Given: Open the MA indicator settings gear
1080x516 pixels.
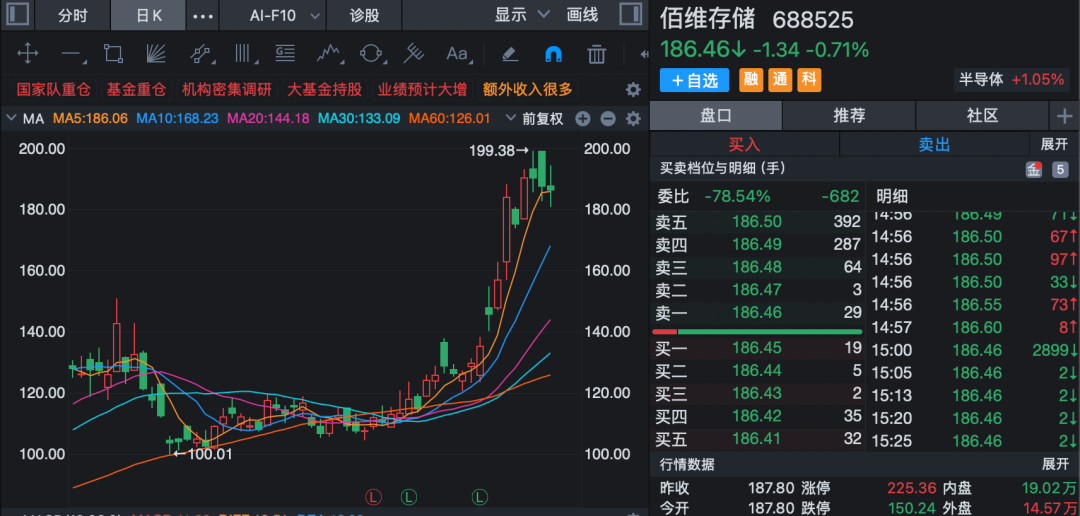Looking at the screenshot, I should pos(632,119).
